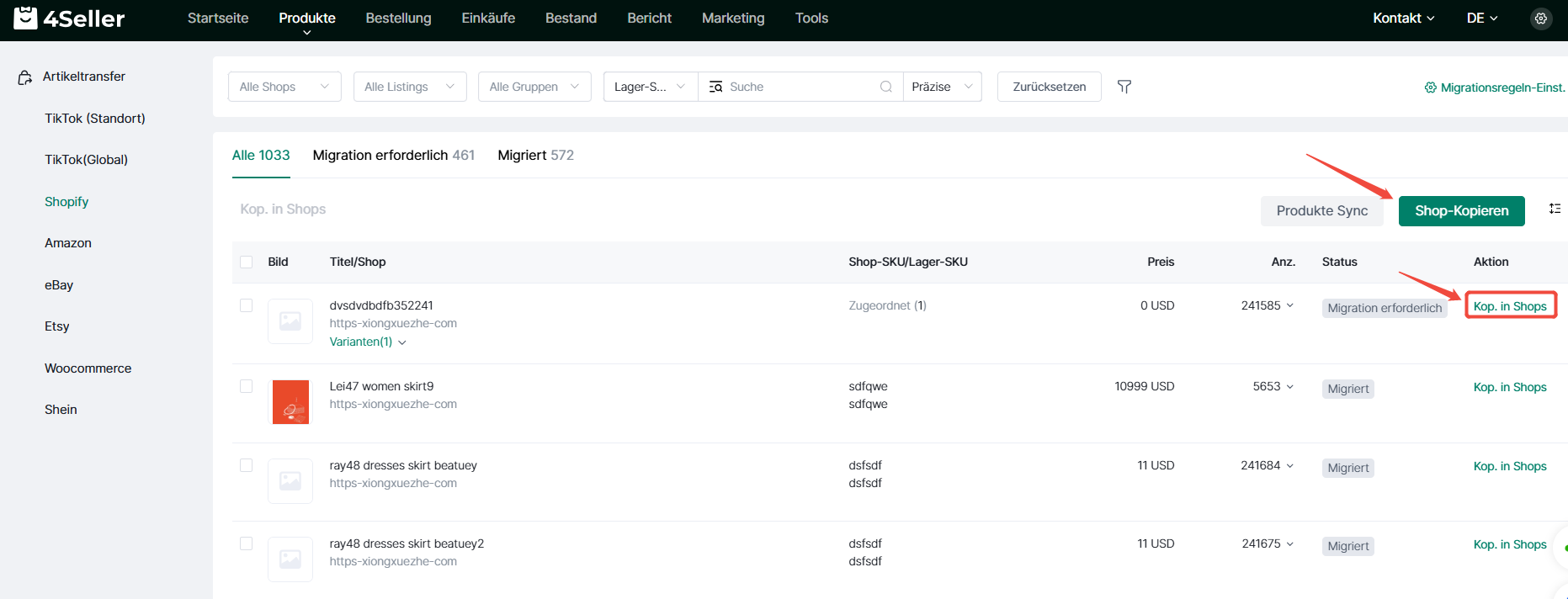This screenshot has width=1568, height=599.
Task: Click Kop. in Shops for ray48 dresses skirt beatuey2
Action: coord(1510,544)
